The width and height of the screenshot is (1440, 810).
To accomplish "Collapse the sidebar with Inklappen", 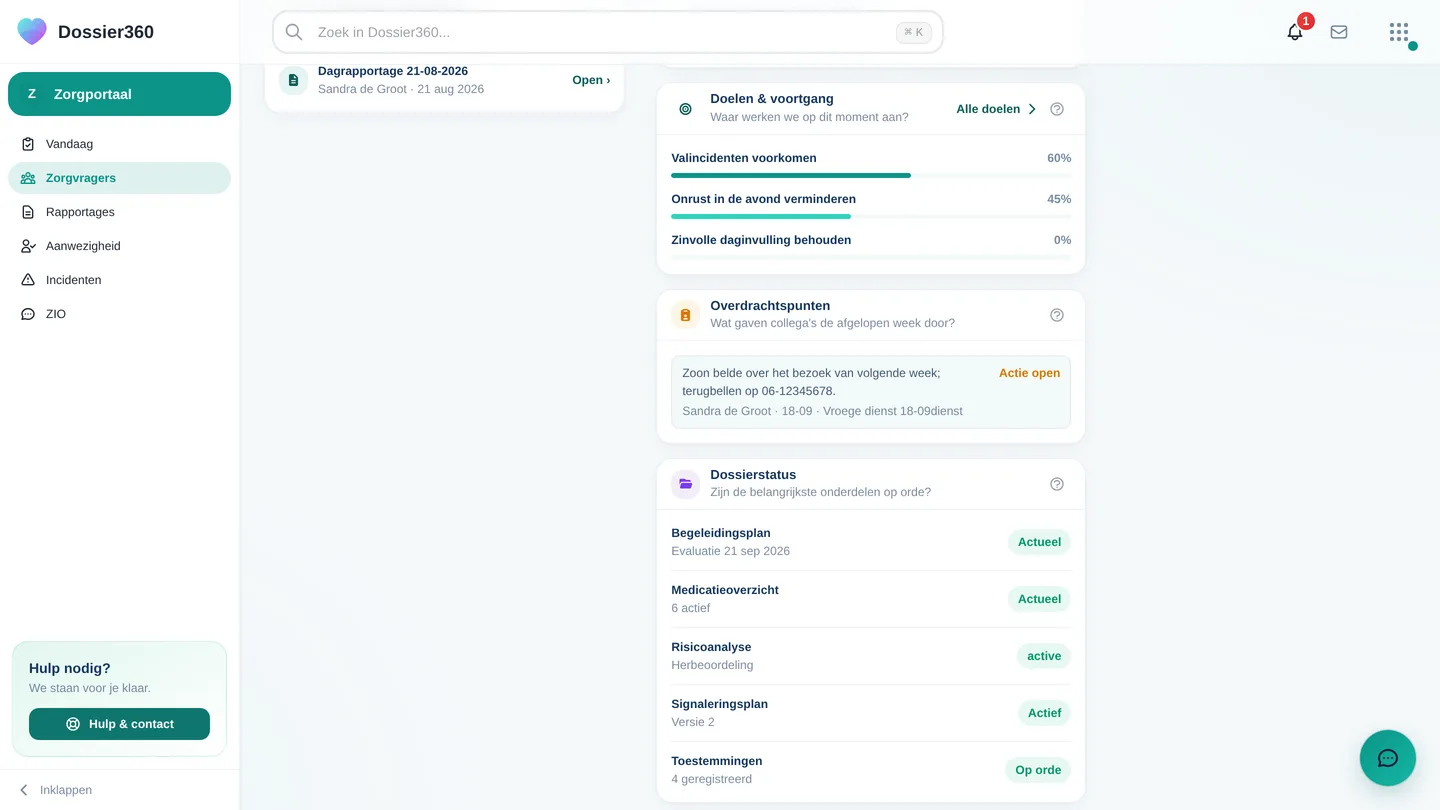I will click(x=56, y=790).
